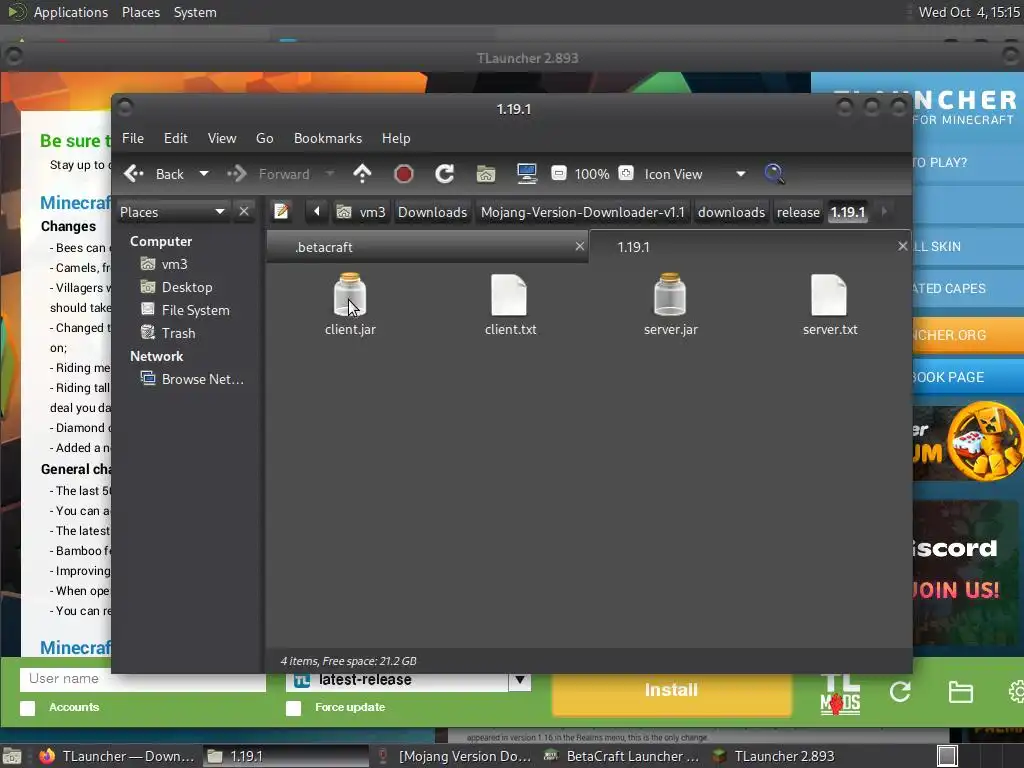
Task: Zoom in with the plus icon
Action: coord(626,173)
